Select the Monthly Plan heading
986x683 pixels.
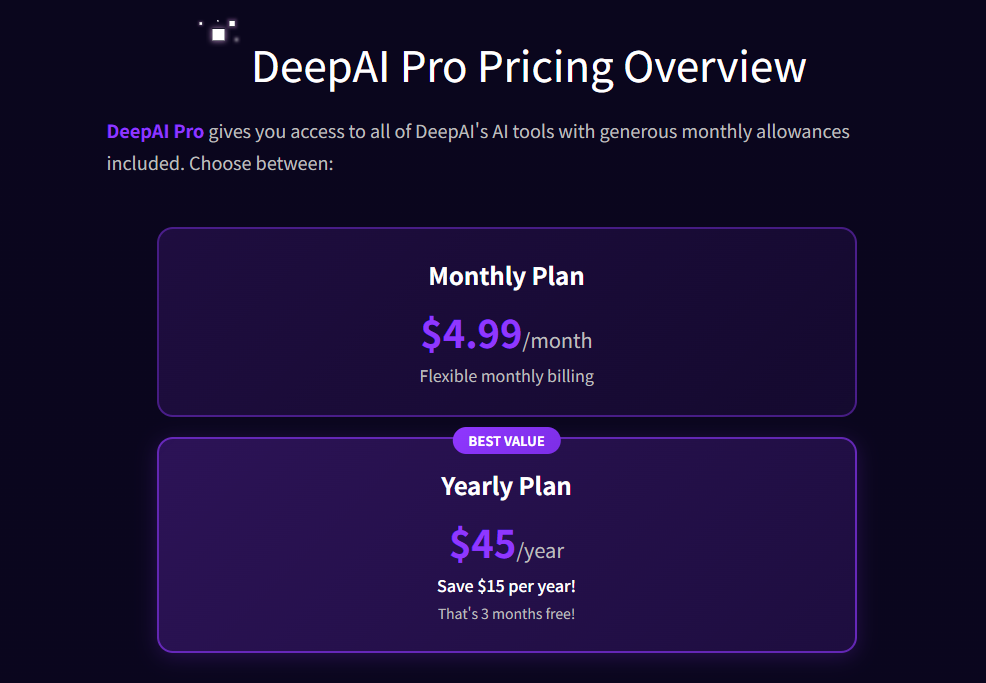click(506, 277)
